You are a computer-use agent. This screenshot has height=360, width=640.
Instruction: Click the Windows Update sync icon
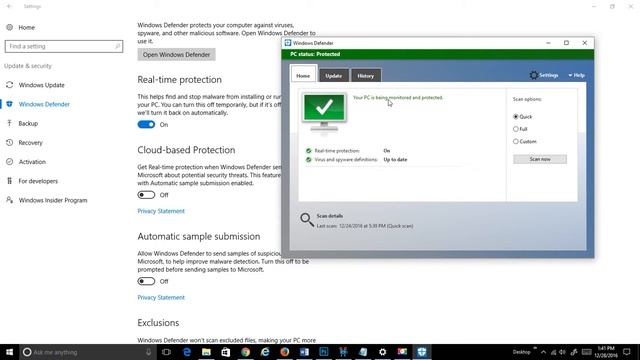pyautogui.click(x=9, y=85)
